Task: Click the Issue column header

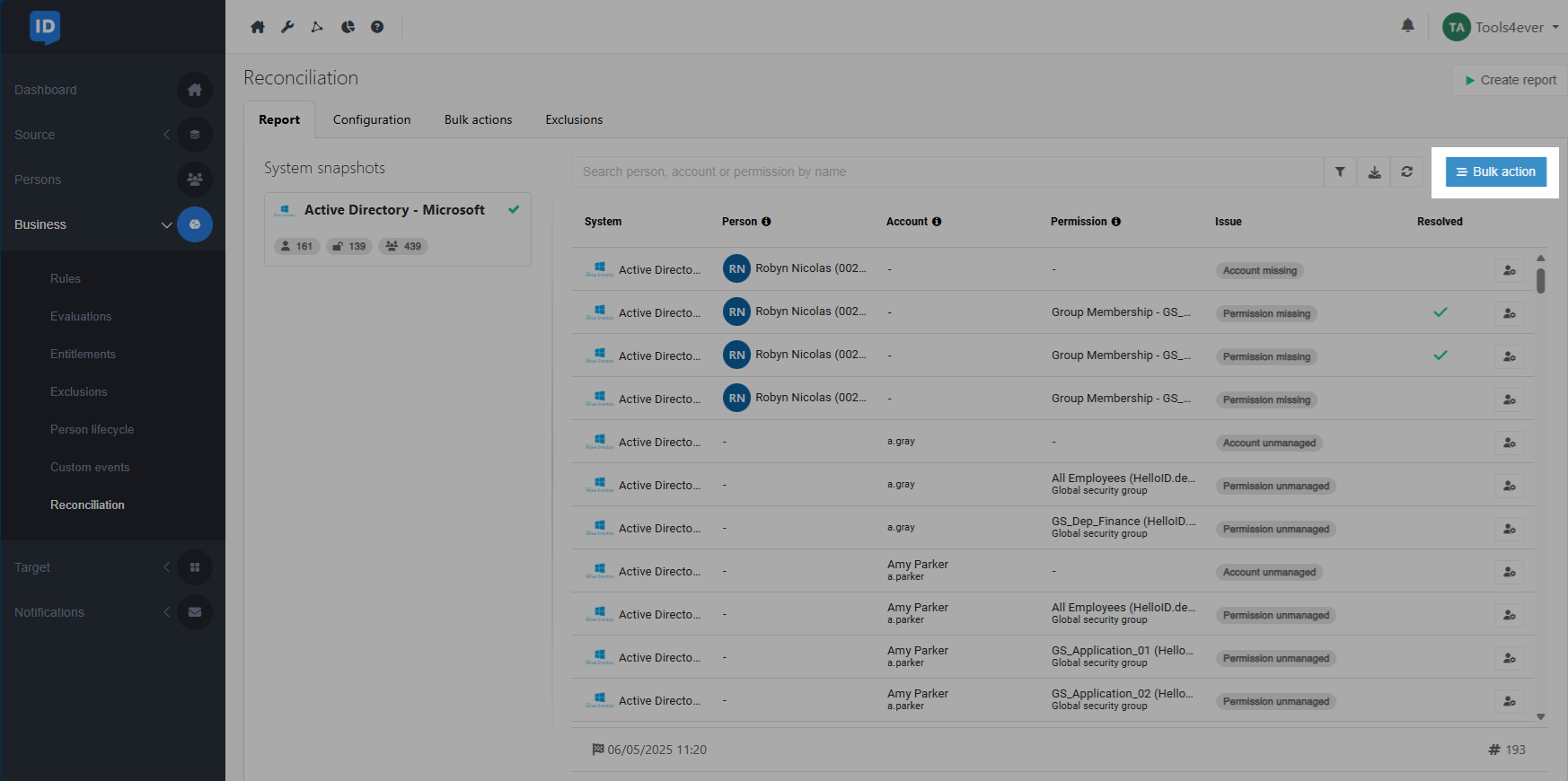Action: [1228, 222]
